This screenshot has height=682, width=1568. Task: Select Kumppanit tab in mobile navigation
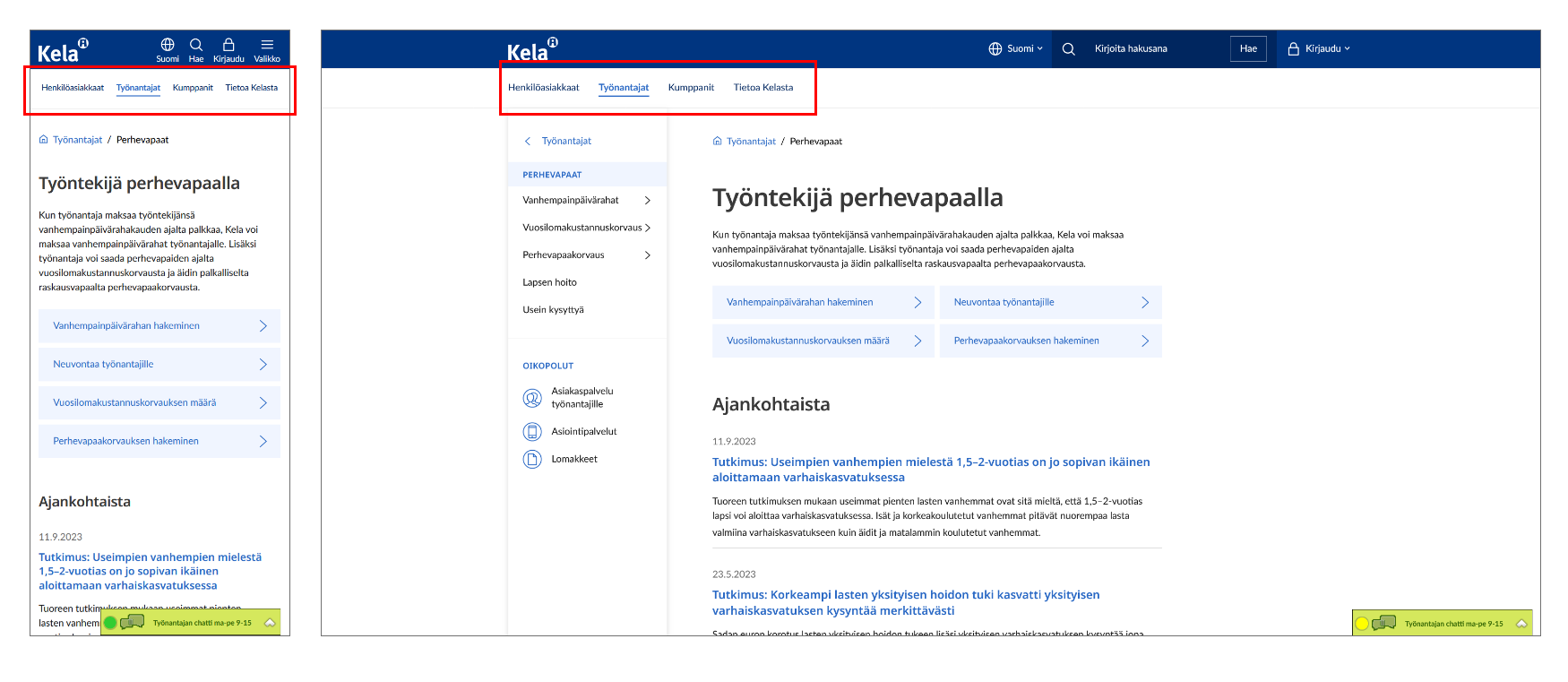[x=193, y=88]
